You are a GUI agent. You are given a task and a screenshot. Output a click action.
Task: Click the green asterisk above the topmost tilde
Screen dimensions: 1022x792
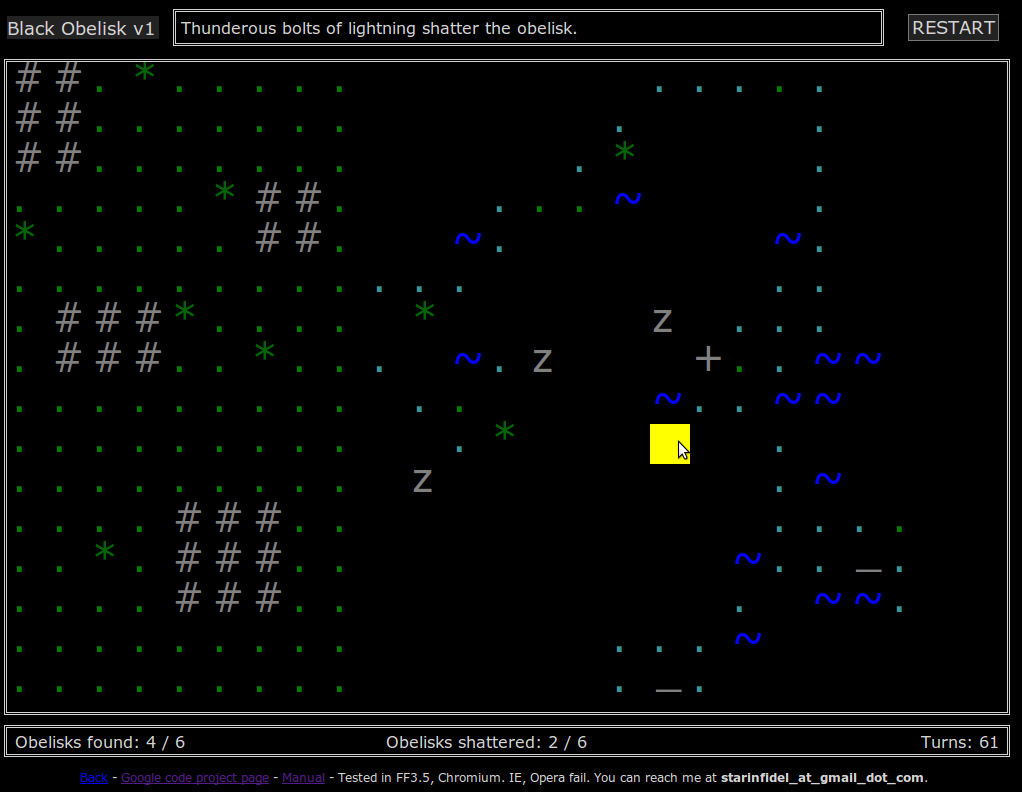pyautogui.click(x=624, y=152)
